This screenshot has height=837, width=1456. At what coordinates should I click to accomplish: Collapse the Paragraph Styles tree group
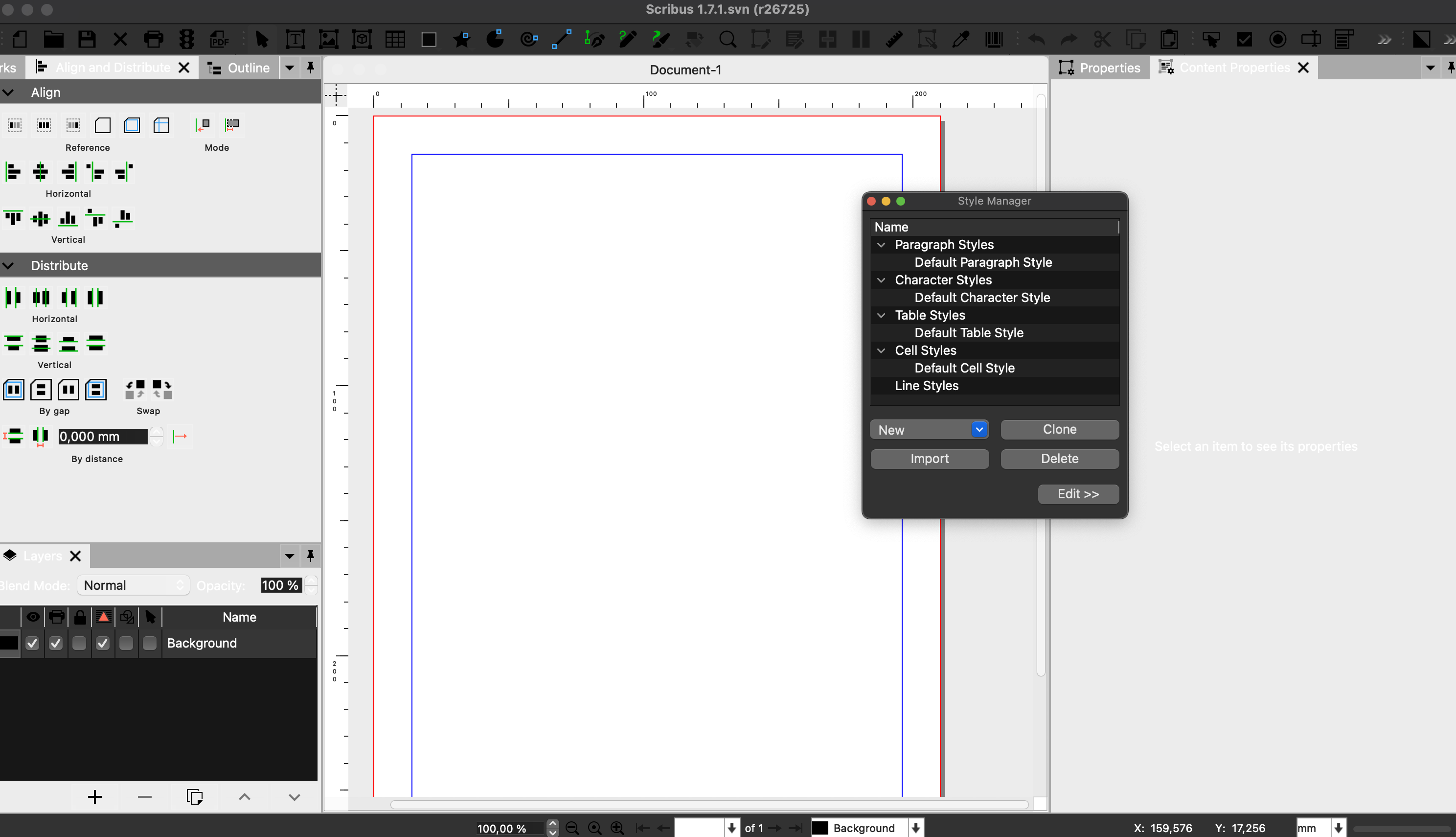coord(881,245)
